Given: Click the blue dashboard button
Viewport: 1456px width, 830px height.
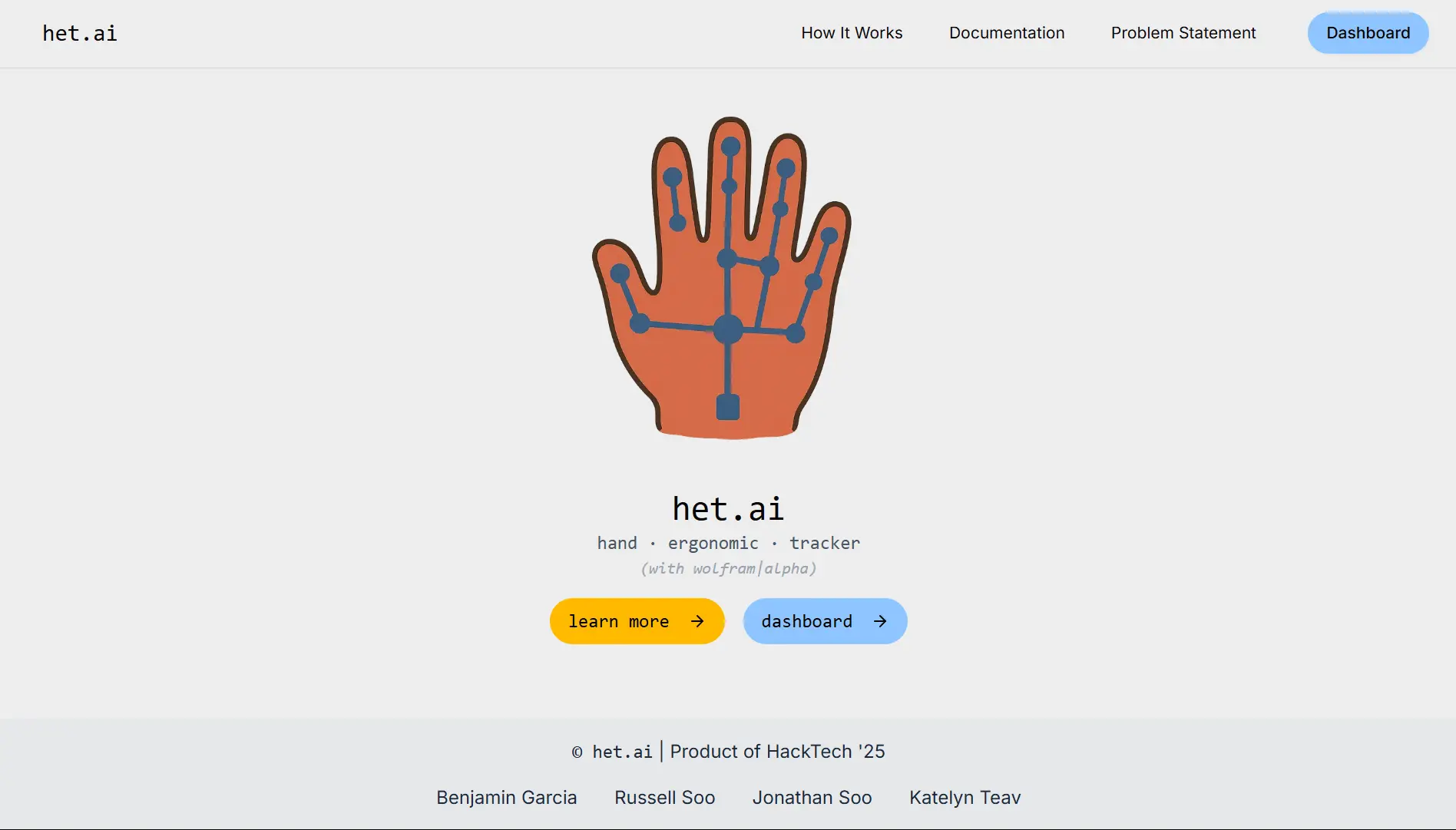Looking at the screenshot, I should coord(825,621).
